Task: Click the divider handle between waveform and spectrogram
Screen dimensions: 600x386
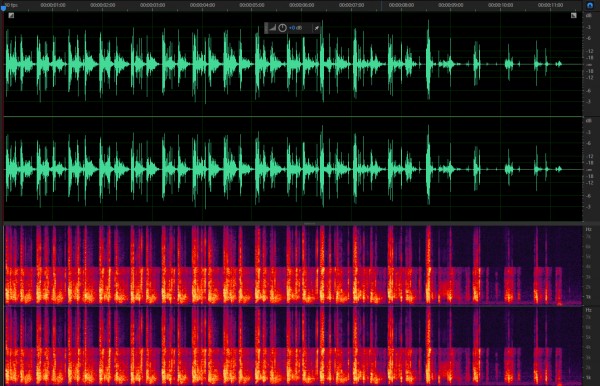Action: (309, 223)
